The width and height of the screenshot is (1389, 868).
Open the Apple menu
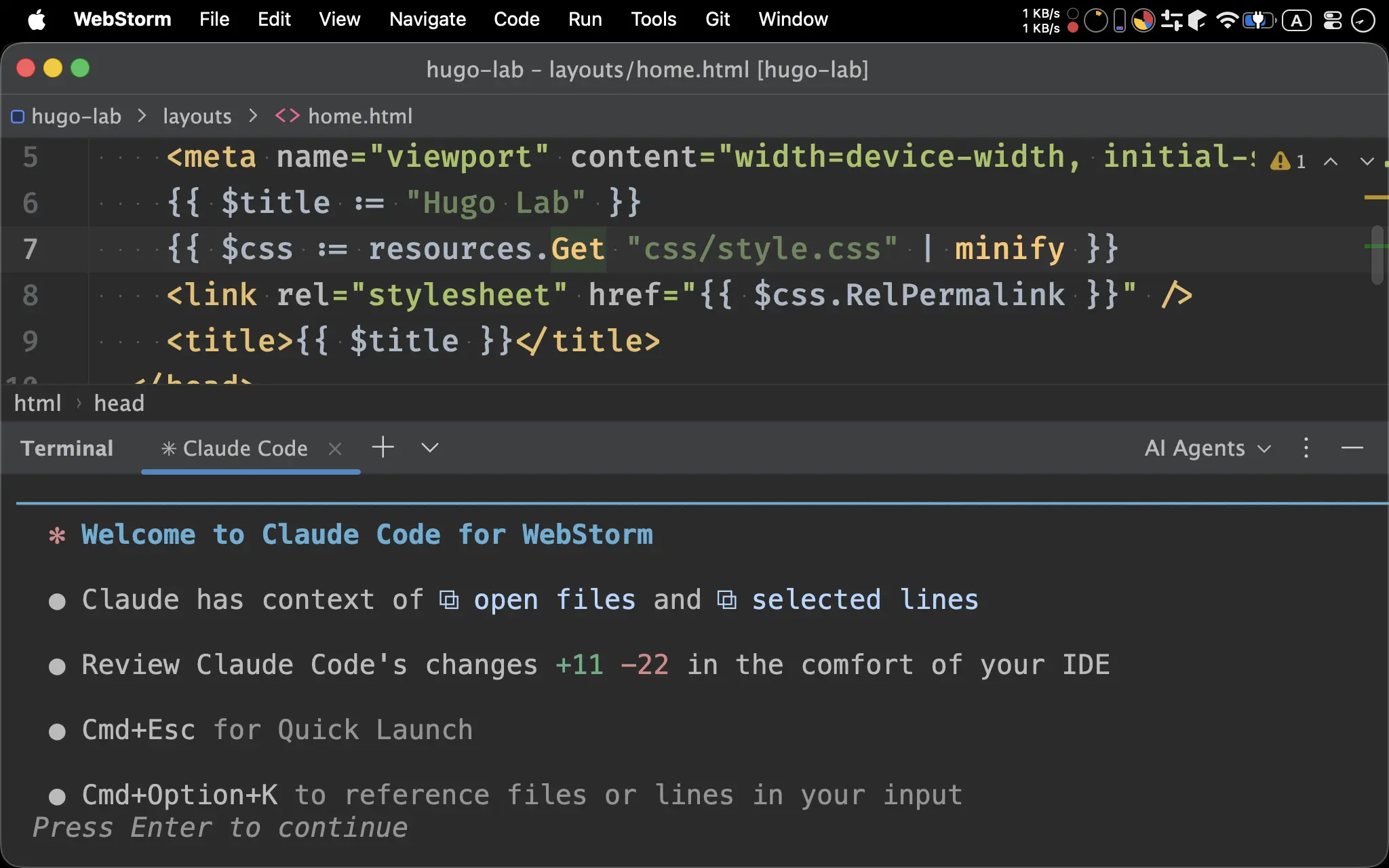pos(37,20)
